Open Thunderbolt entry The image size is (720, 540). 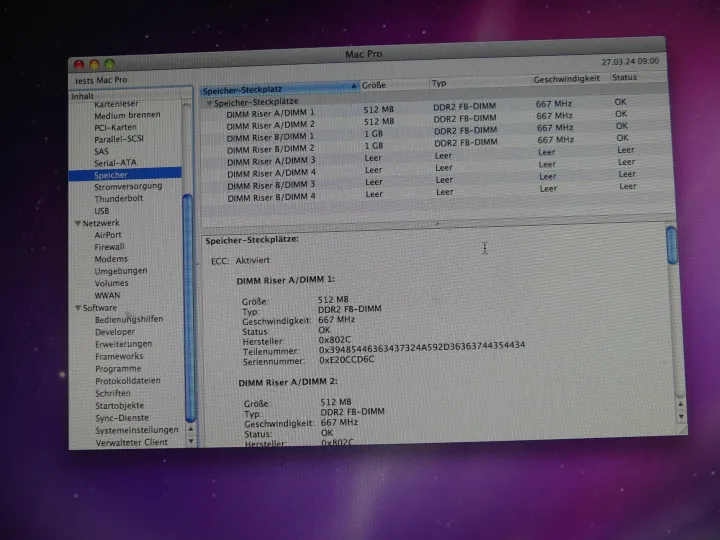tap(118, 198)
